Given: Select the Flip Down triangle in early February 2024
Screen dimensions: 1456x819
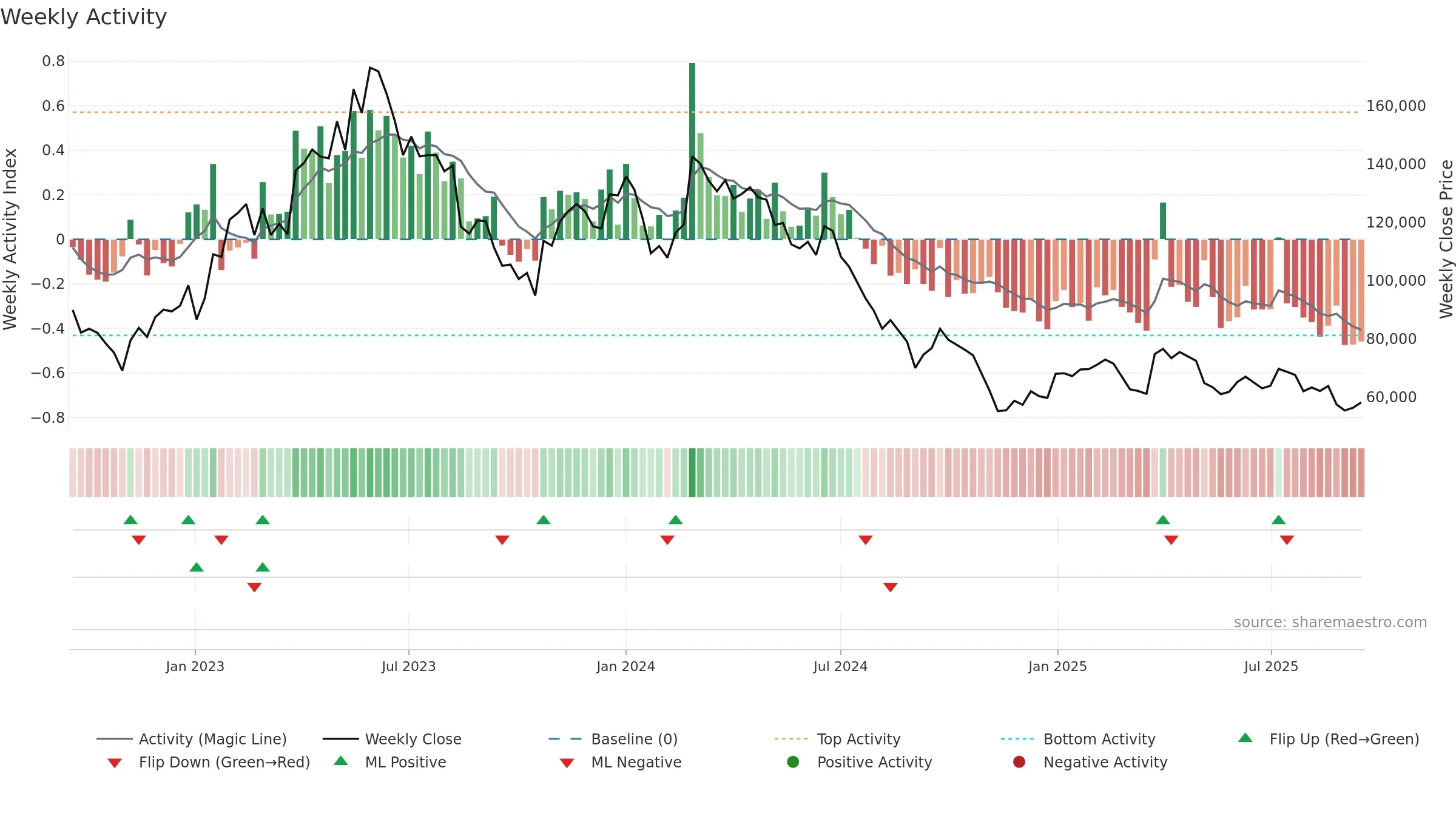Looking at the screenshot, I should tap(667, 540).
